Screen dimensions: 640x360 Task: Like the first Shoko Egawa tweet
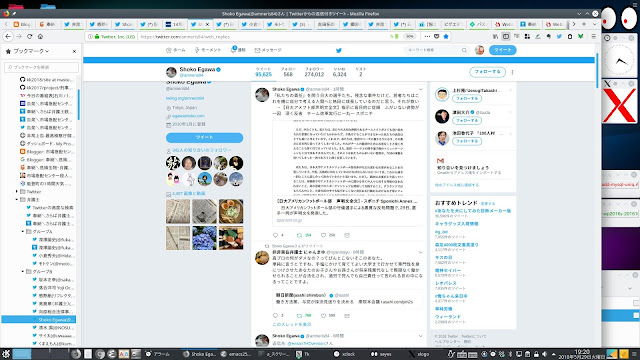tap(323, 235)
